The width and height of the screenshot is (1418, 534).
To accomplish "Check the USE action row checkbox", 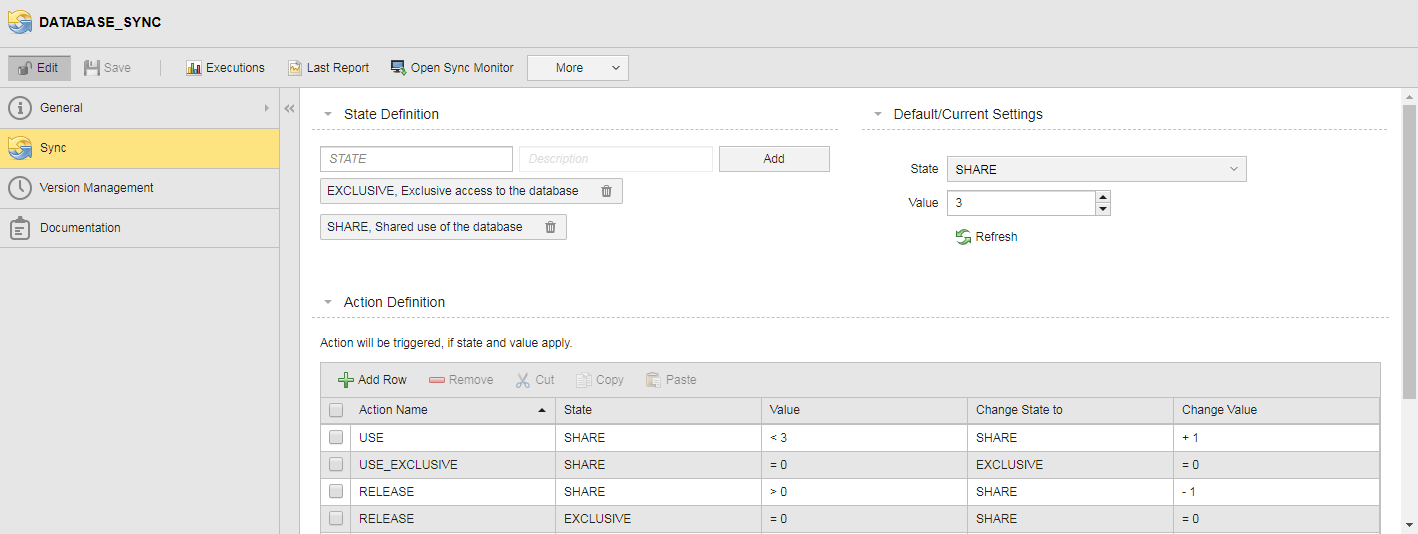I will coord(336,438).
